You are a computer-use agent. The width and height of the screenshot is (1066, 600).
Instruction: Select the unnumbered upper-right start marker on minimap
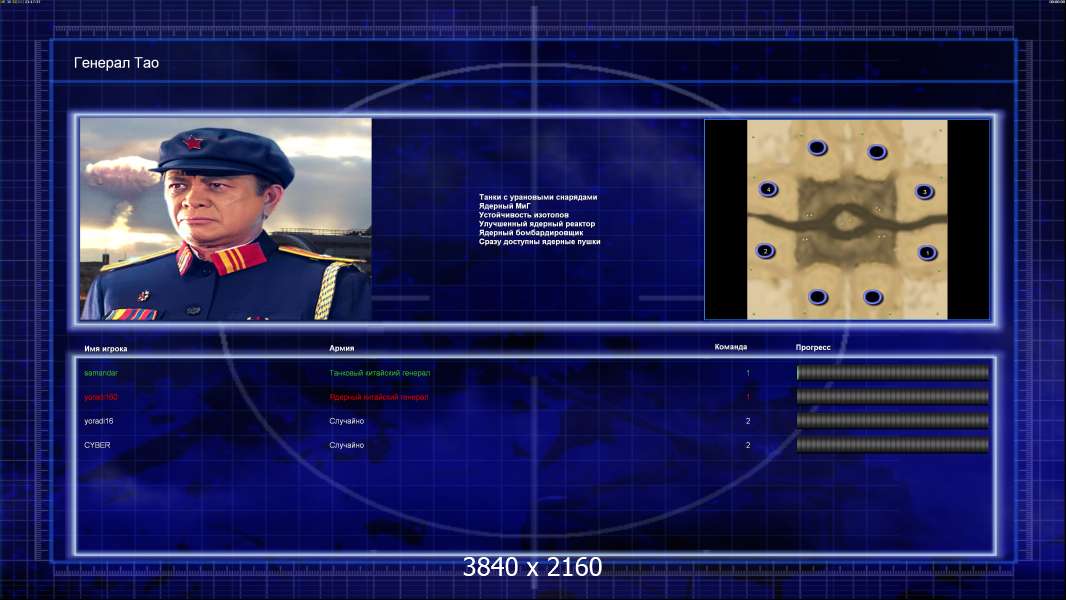877,152
